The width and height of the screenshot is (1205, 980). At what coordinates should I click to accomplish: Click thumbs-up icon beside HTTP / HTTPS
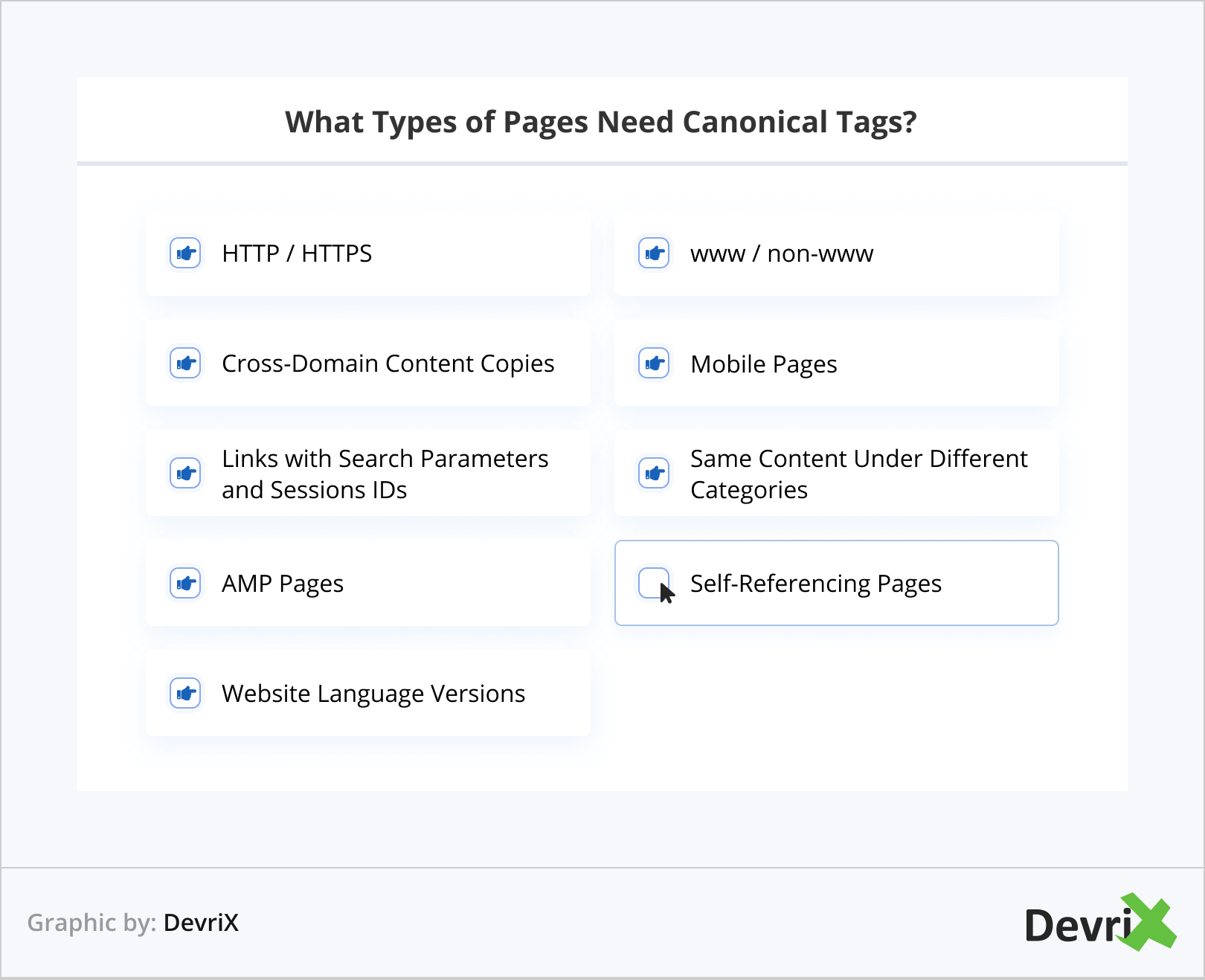click(185, 254)
